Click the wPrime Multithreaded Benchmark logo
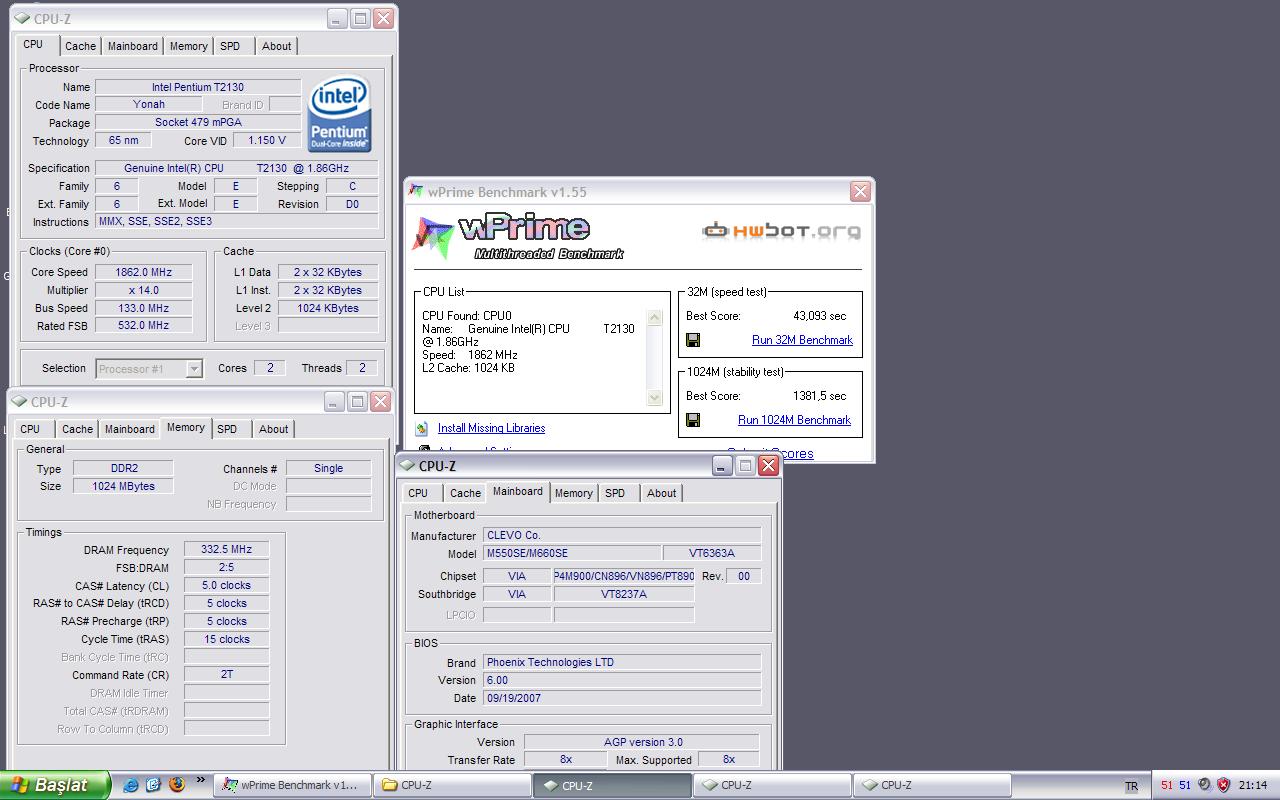 click(x=518, y=236)
